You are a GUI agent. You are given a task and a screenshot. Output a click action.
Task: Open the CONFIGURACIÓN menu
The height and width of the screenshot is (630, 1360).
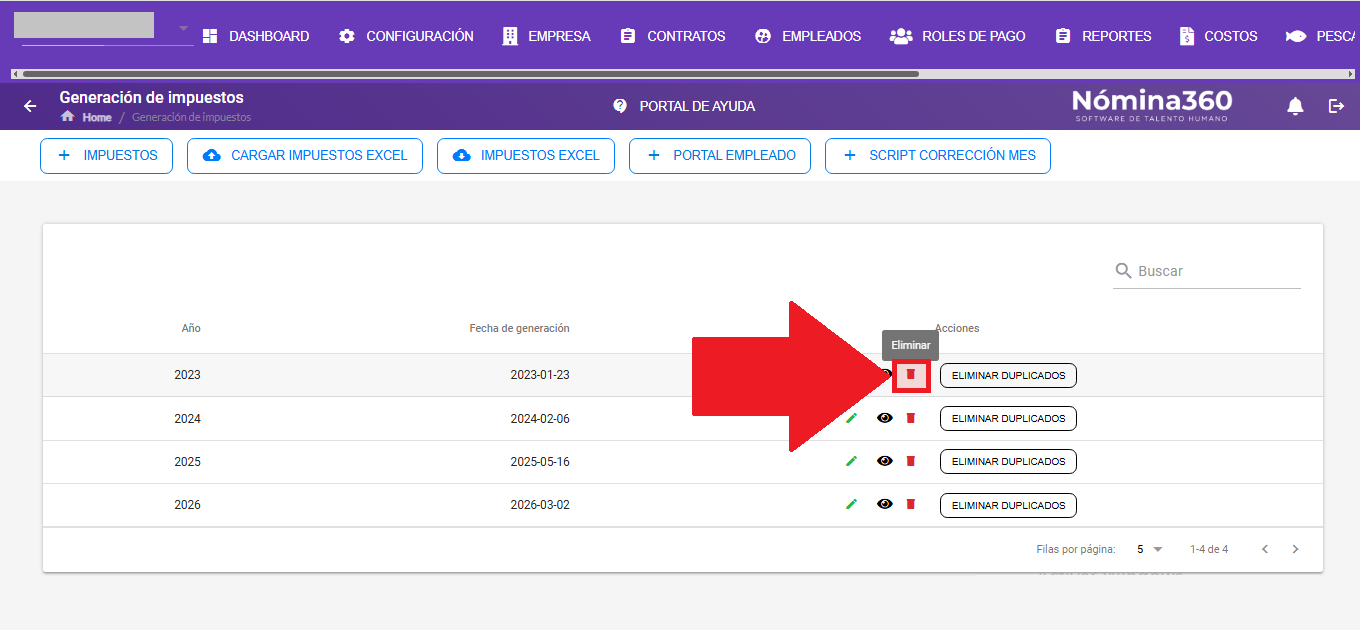(x=406, y=36)
